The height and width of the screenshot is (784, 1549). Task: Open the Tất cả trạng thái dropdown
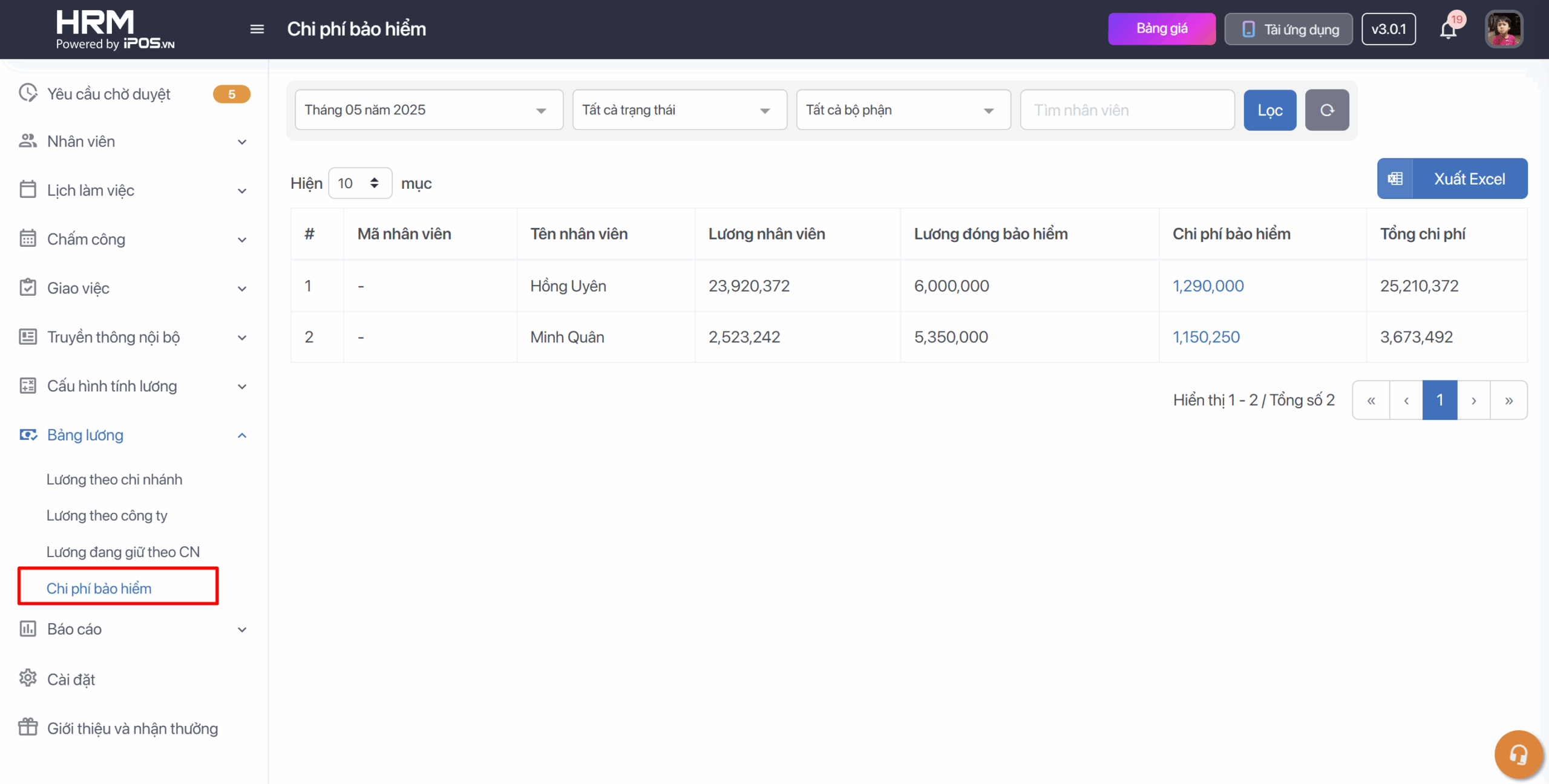[679, 110]
